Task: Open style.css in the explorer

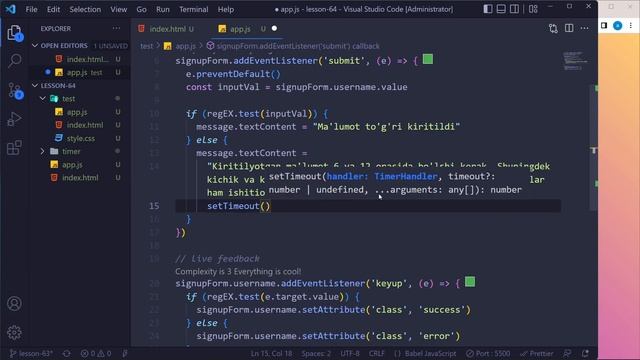Action: click(80, 138)
